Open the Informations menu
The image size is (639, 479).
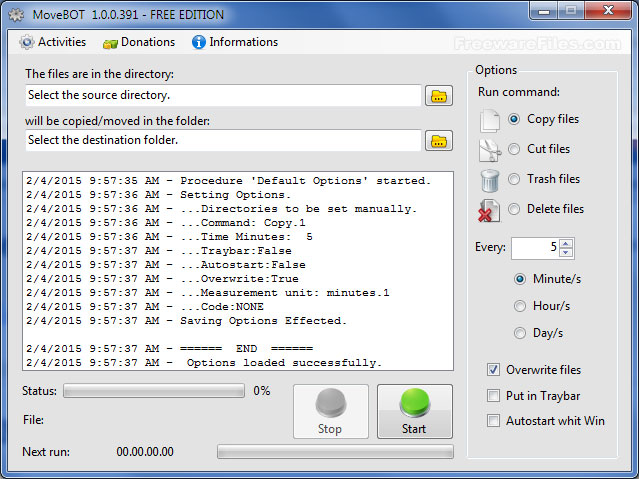coord(235,42)
